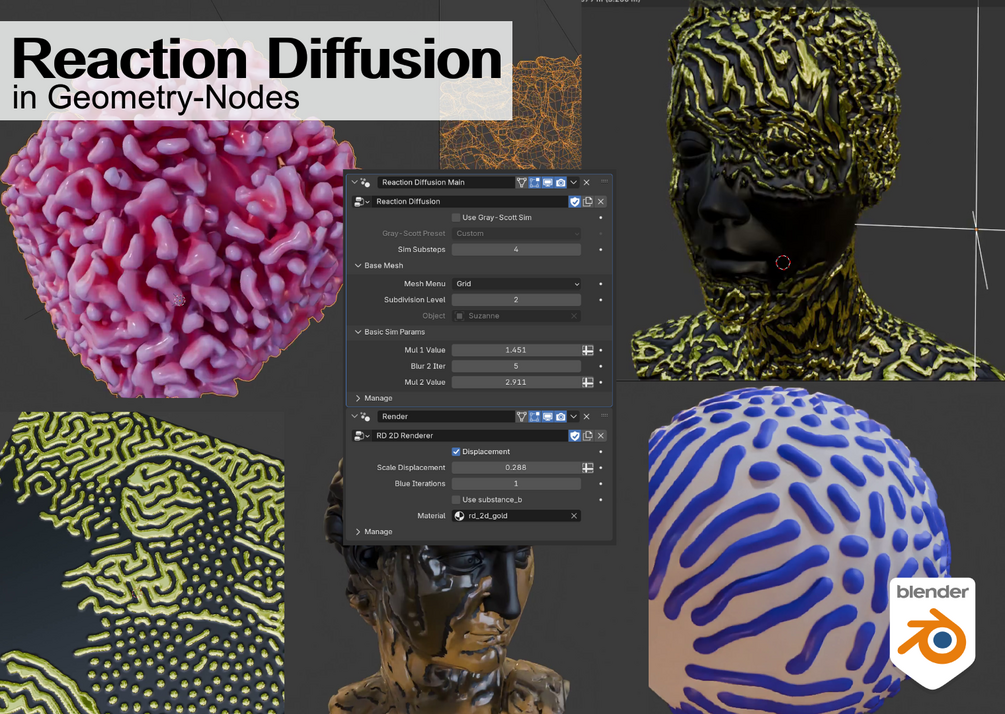
Task: Toggle on-cage icon for Reaction Diffusion Main modifier
Action: [x=521, y=183]
